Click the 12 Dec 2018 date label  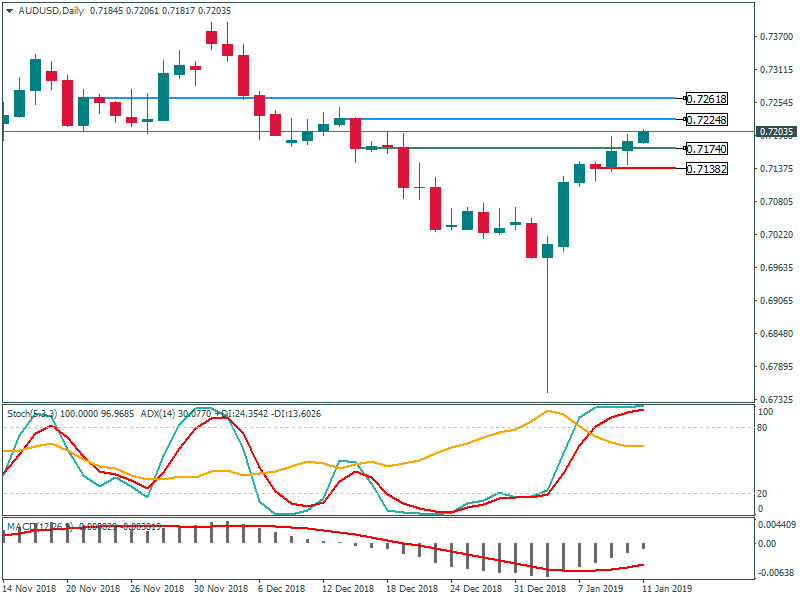pos(348,588)
